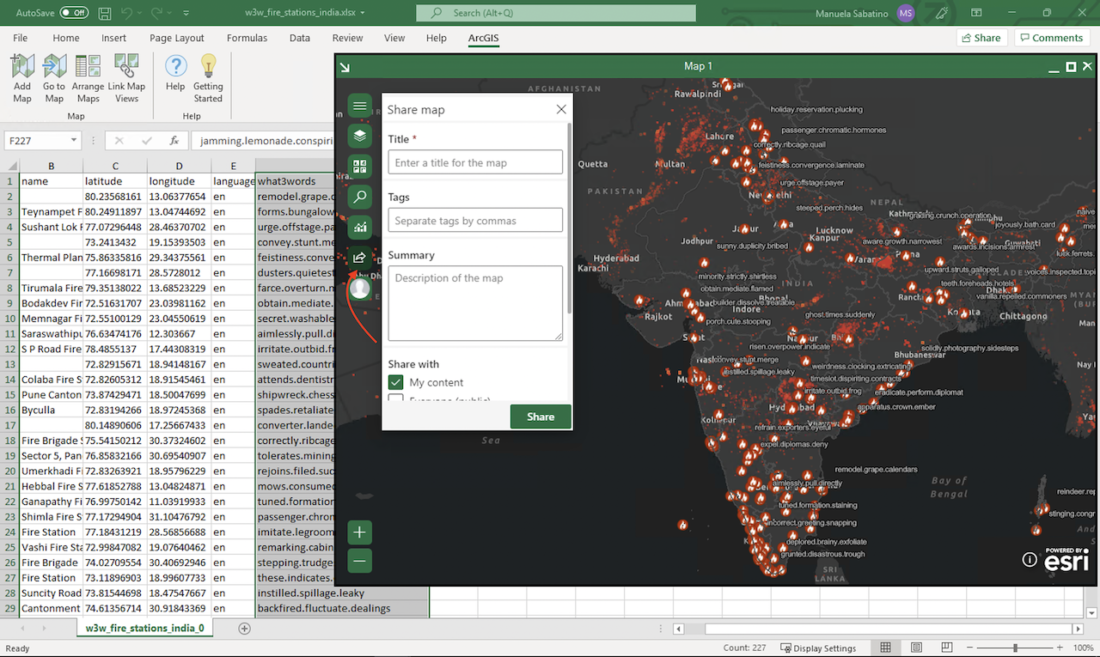Viewport: 1100px width, 657px height.
Task: Select the ArcGIS ribbon tab
Action: [x=483, y=38]
